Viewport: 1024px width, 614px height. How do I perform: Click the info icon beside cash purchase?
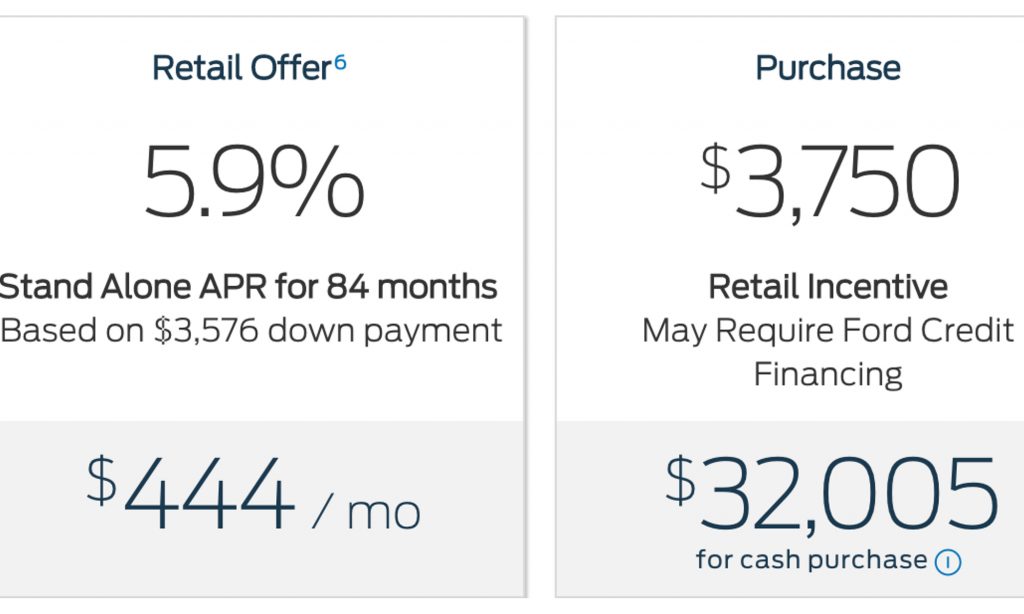[947, 562]
